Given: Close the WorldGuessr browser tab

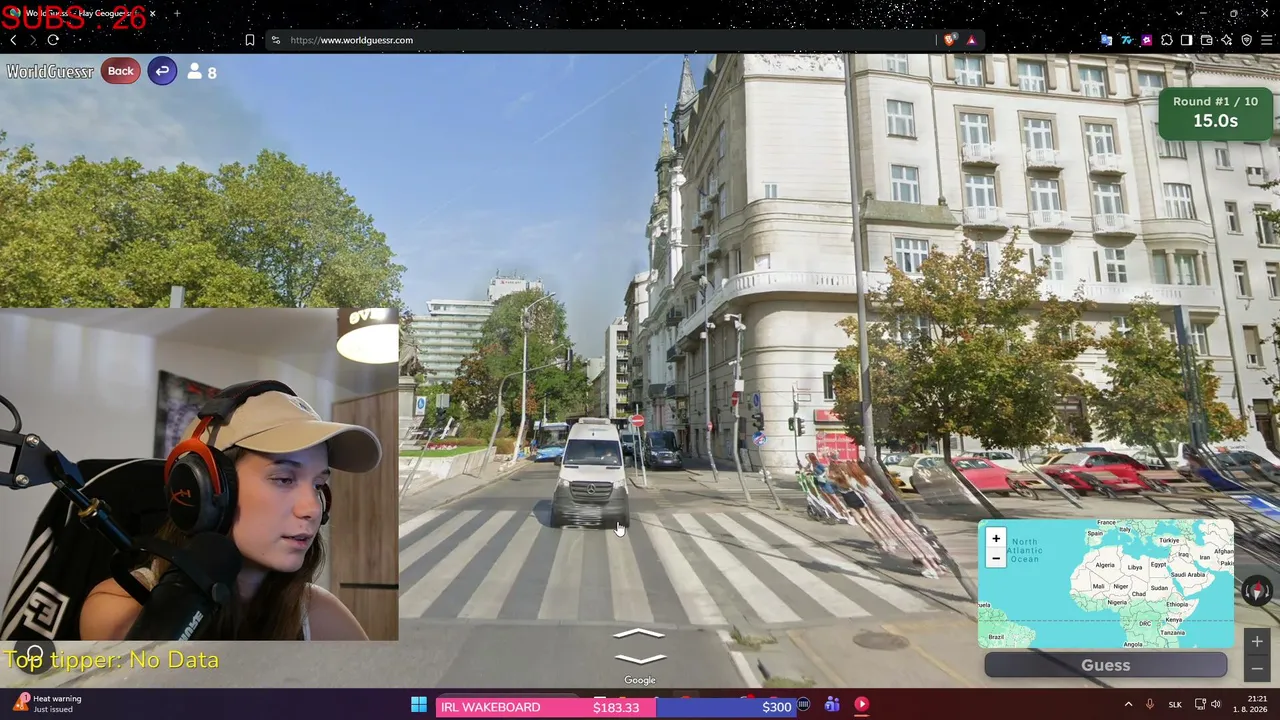Looking at the screenshot, I should [152, 13].
